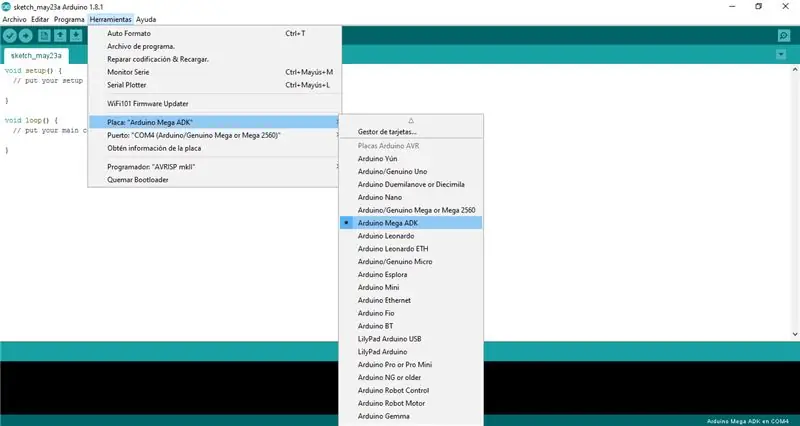The width and height of the screenshot is (800, 426).
Task: Open Gestor de tarjetas
Action: click(411, 132)
